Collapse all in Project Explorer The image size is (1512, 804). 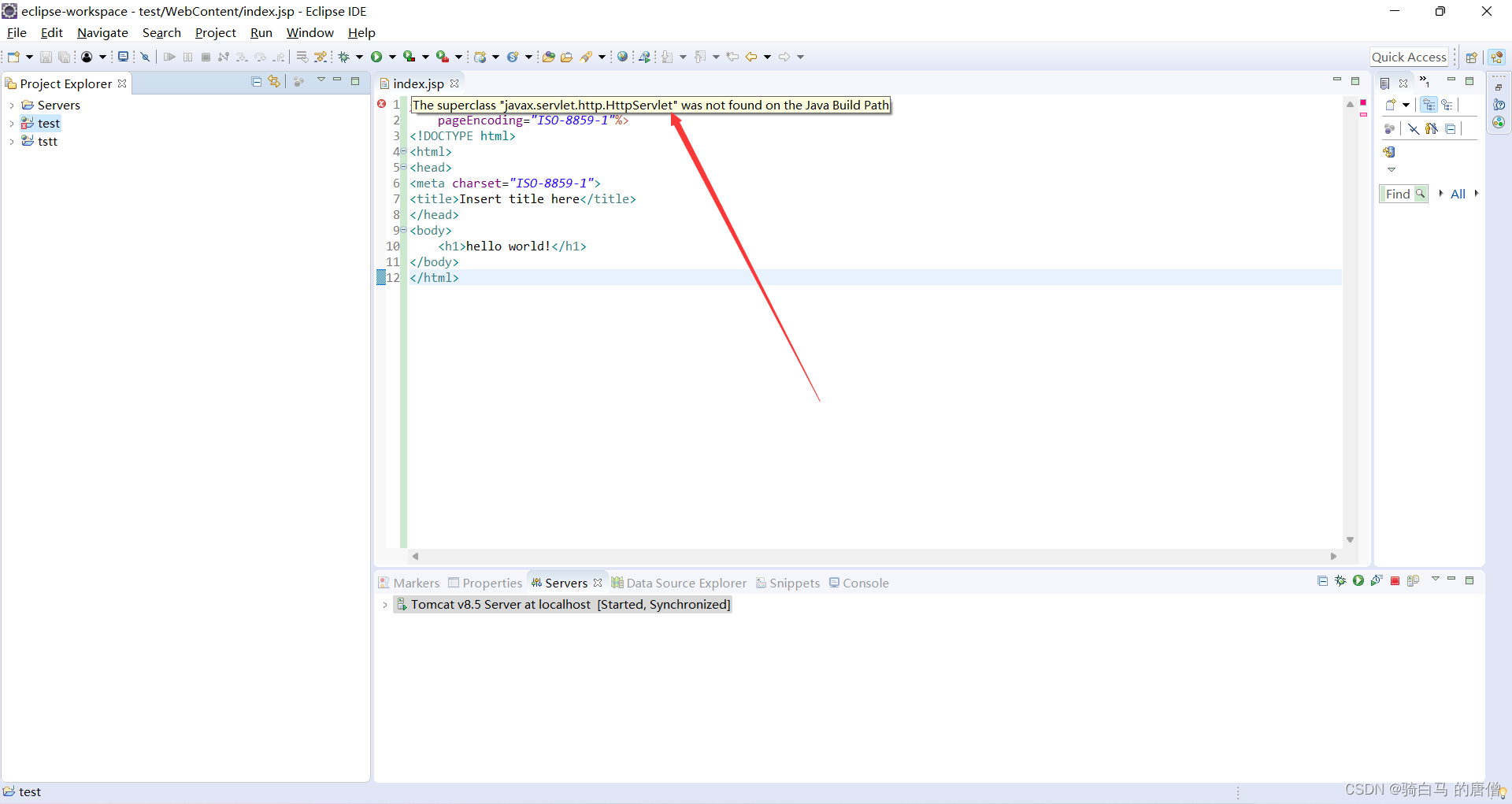tap(256, 82)
